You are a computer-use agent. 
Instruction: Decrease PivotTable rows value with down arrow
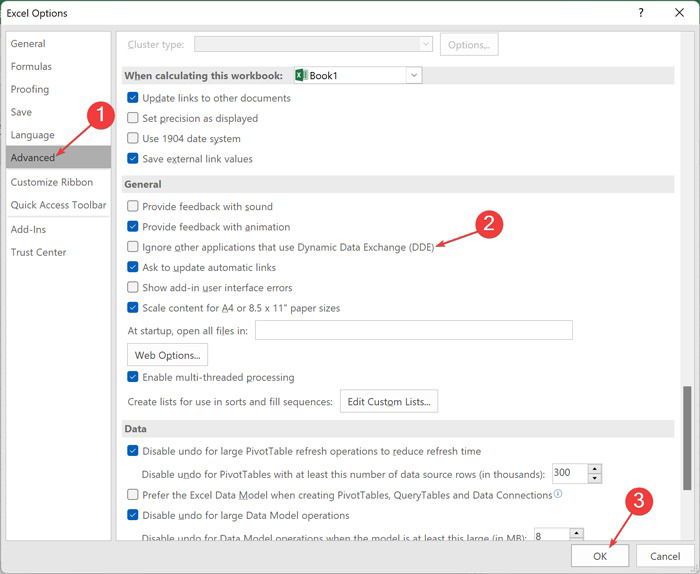[595, 478]
